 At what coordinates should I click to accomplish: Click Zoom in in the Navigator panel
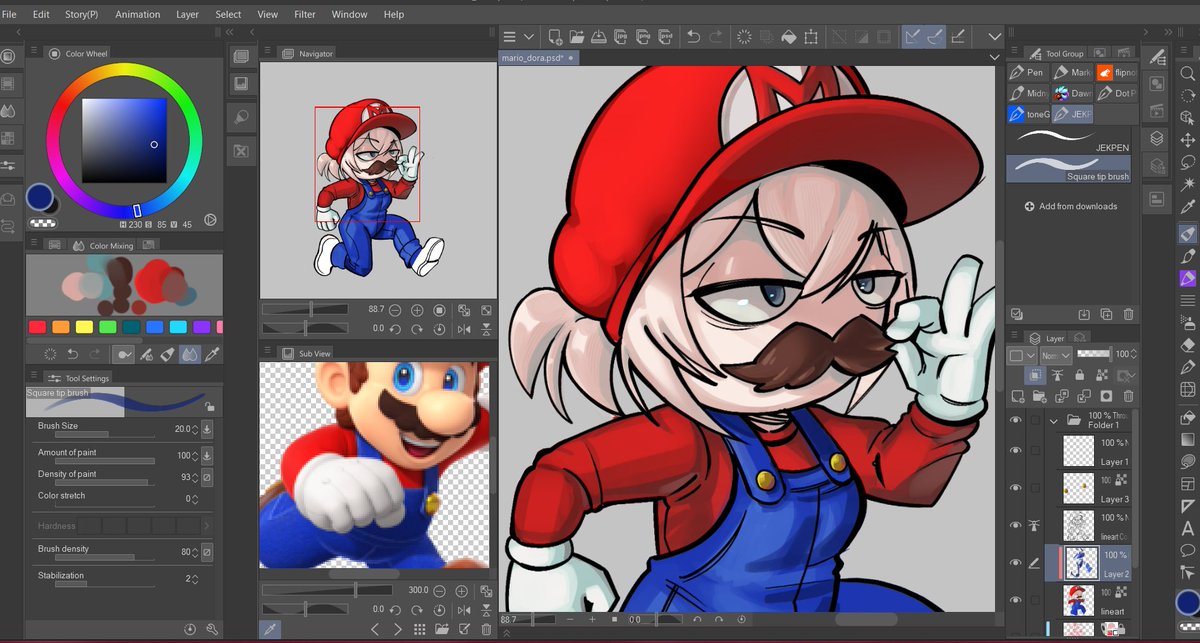tap(417, 310)
